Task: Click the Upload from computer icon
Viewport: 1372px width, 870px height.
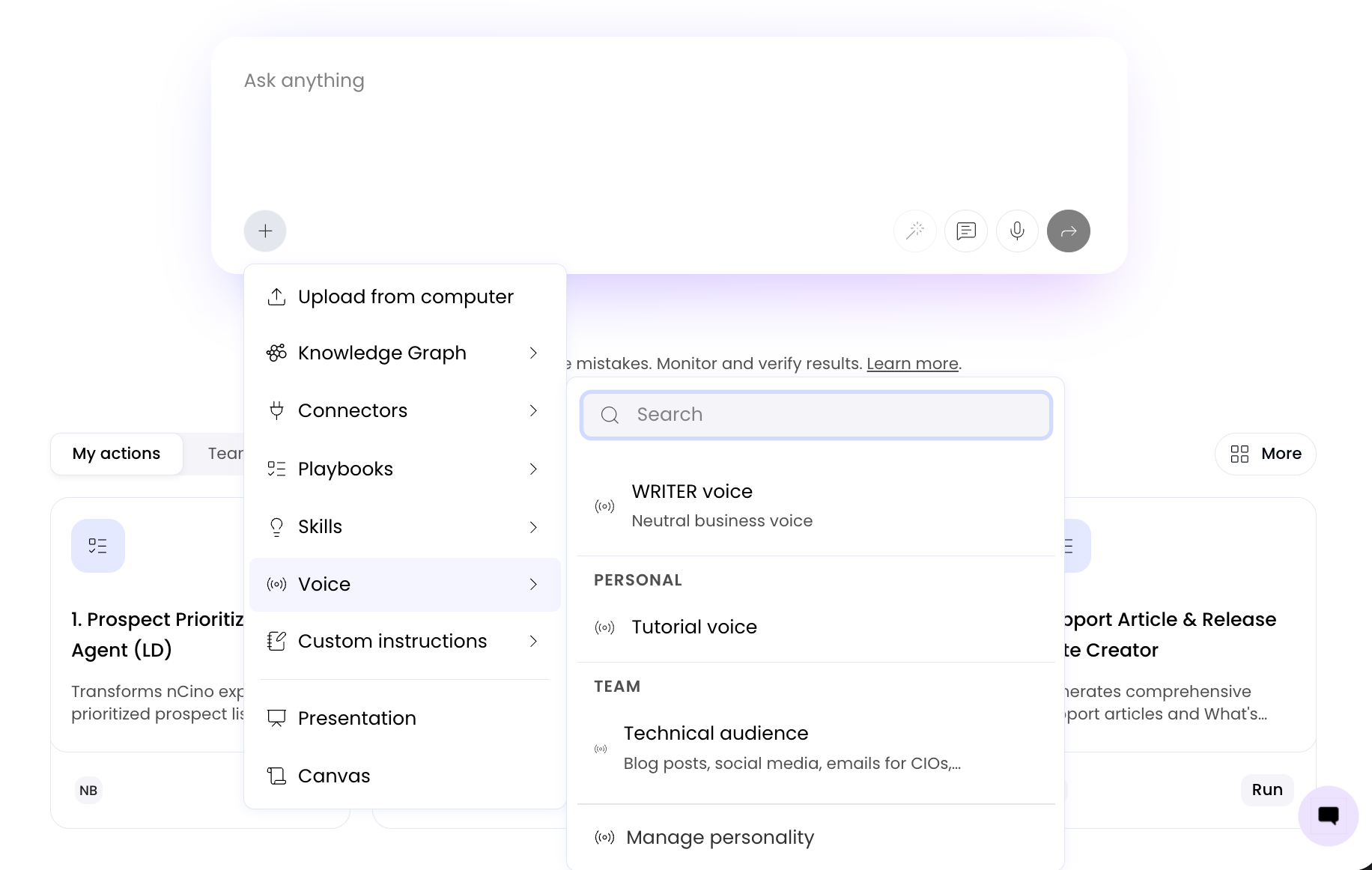Action: coord(276,296)
